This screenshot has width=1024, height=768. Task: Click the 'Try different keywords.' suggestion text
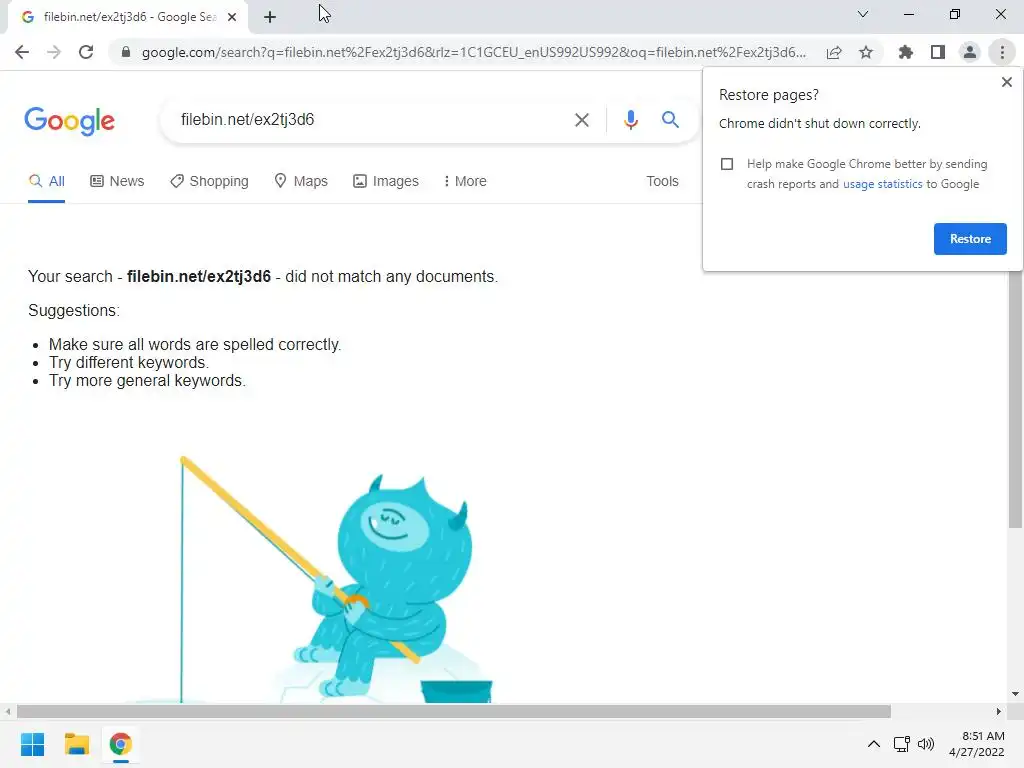[x=129, y=363]
